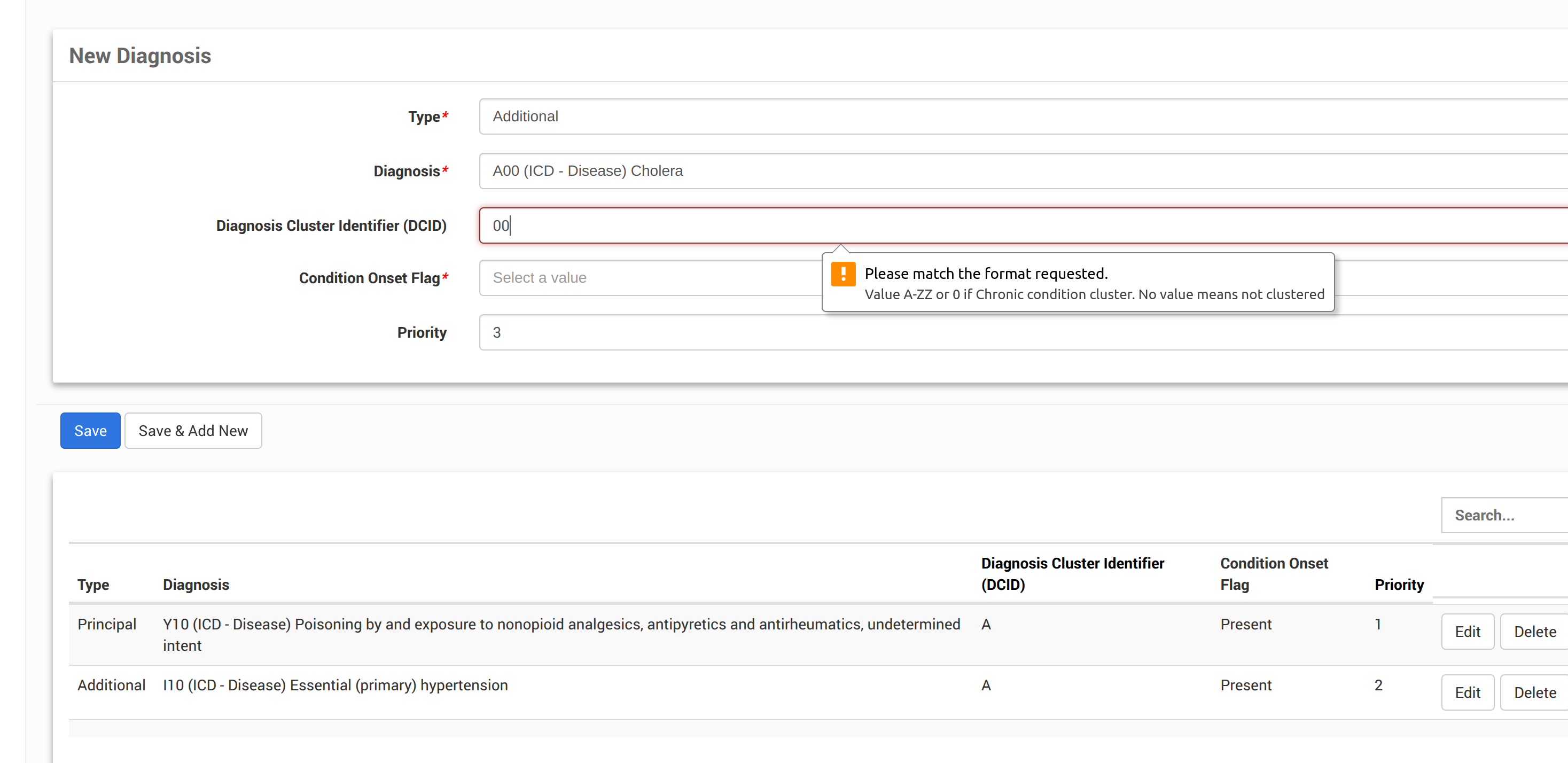Edit the Principal Y10 diagnosis row

click(1467, 632)
